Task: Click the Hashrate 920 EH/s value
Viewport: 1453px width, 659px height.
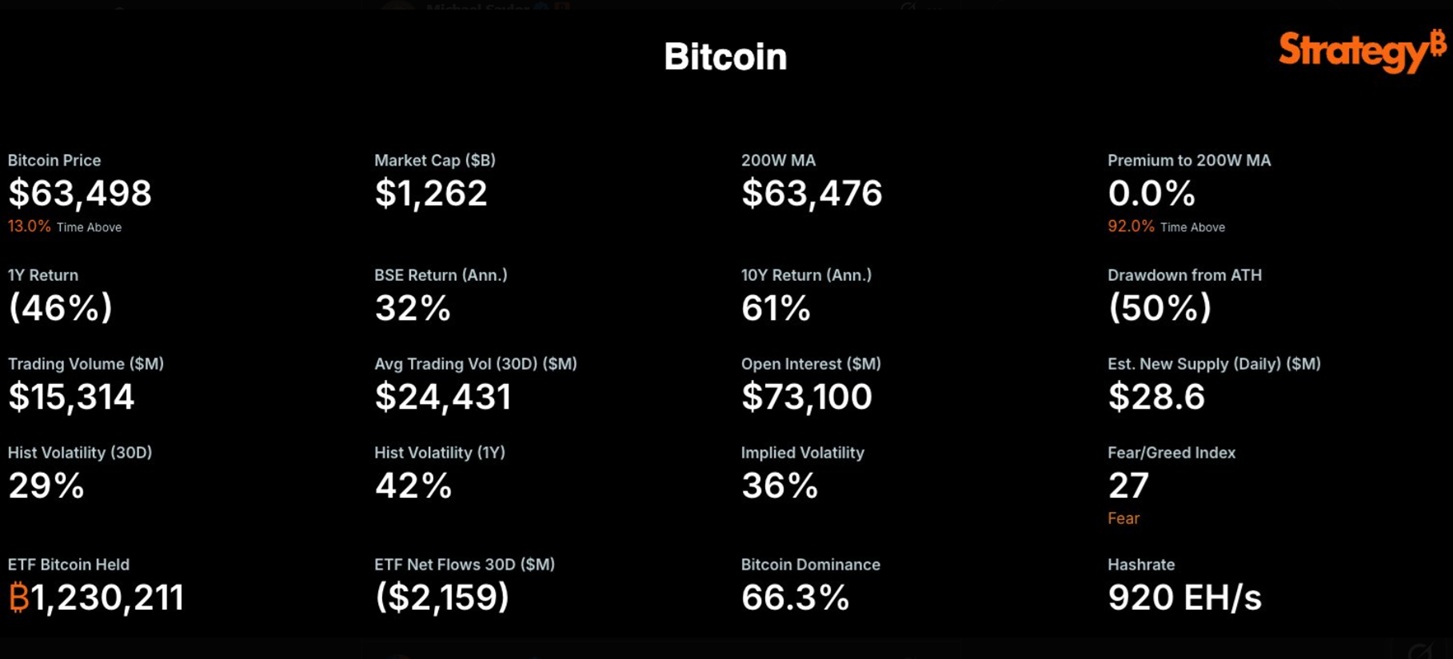Action: tap(1185, 598)
